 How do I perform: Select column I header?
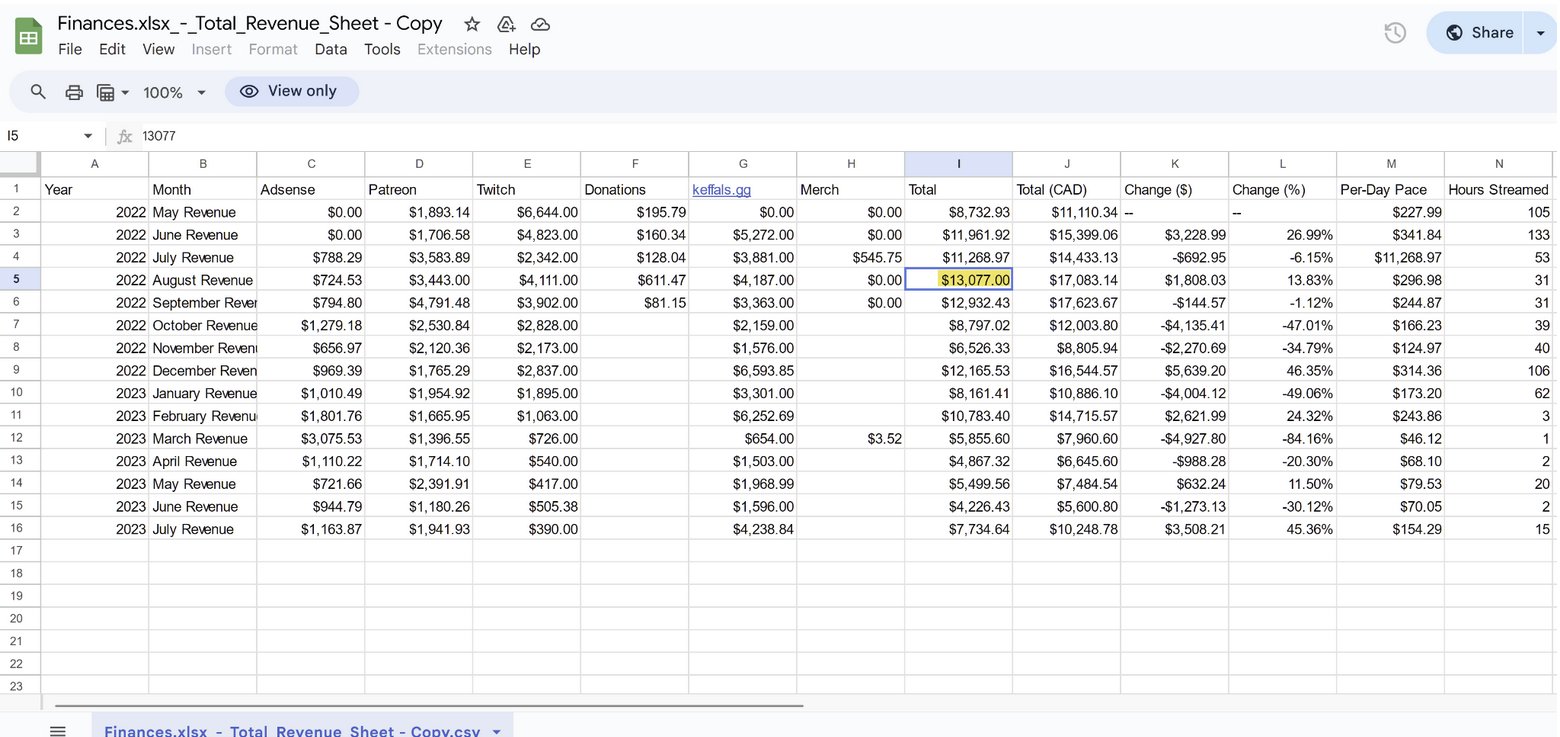(958, 164)
